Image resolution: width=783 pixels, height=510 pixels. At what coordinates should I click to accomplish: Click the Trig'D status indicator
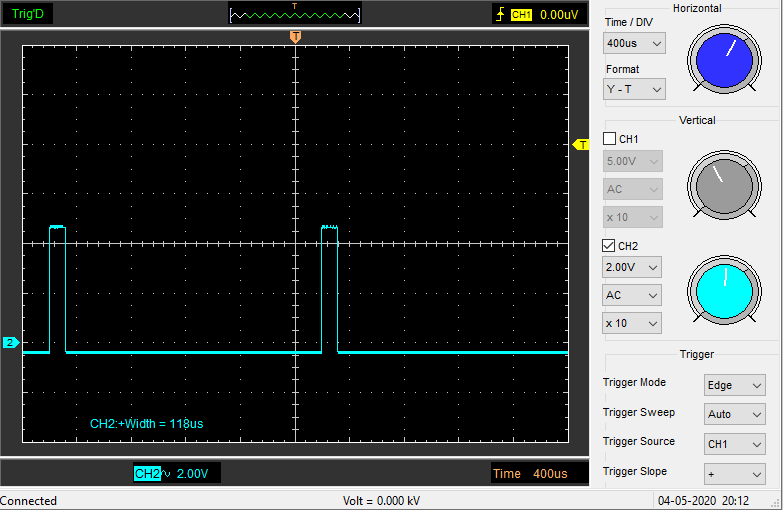(27, 14)
